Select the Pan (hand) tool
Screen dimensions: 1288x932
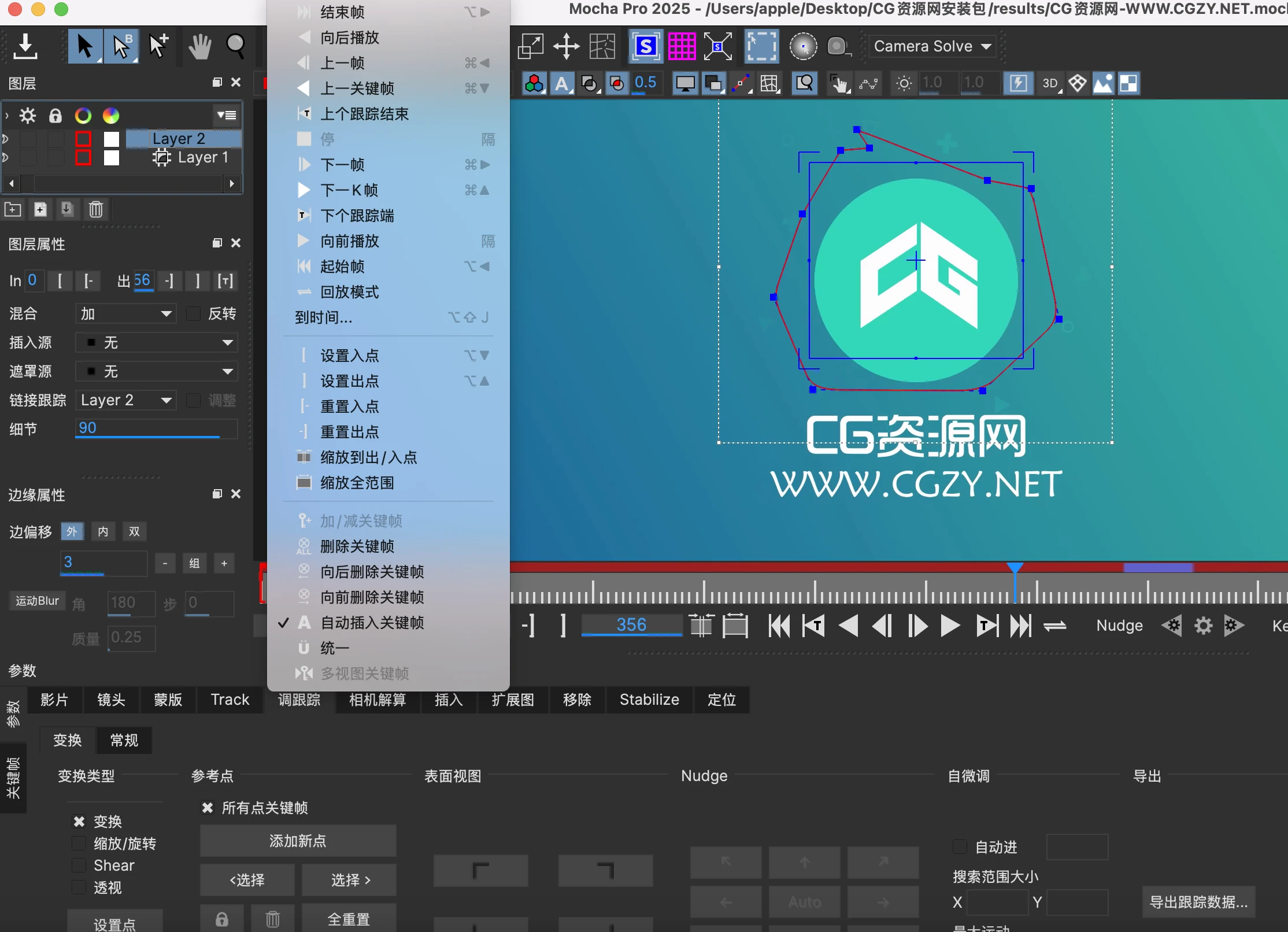point(199,46)
